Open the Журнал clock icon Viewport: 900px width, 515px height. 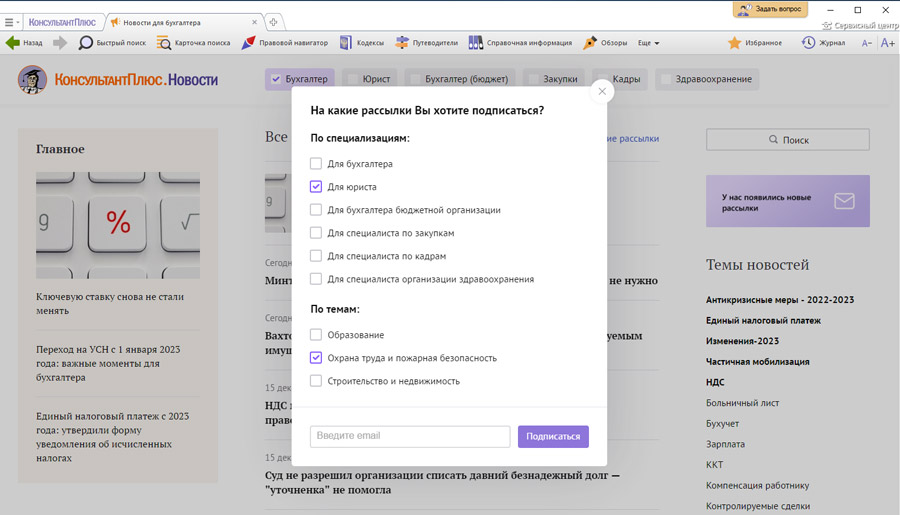pyautogui.click(x=808, y=43)
